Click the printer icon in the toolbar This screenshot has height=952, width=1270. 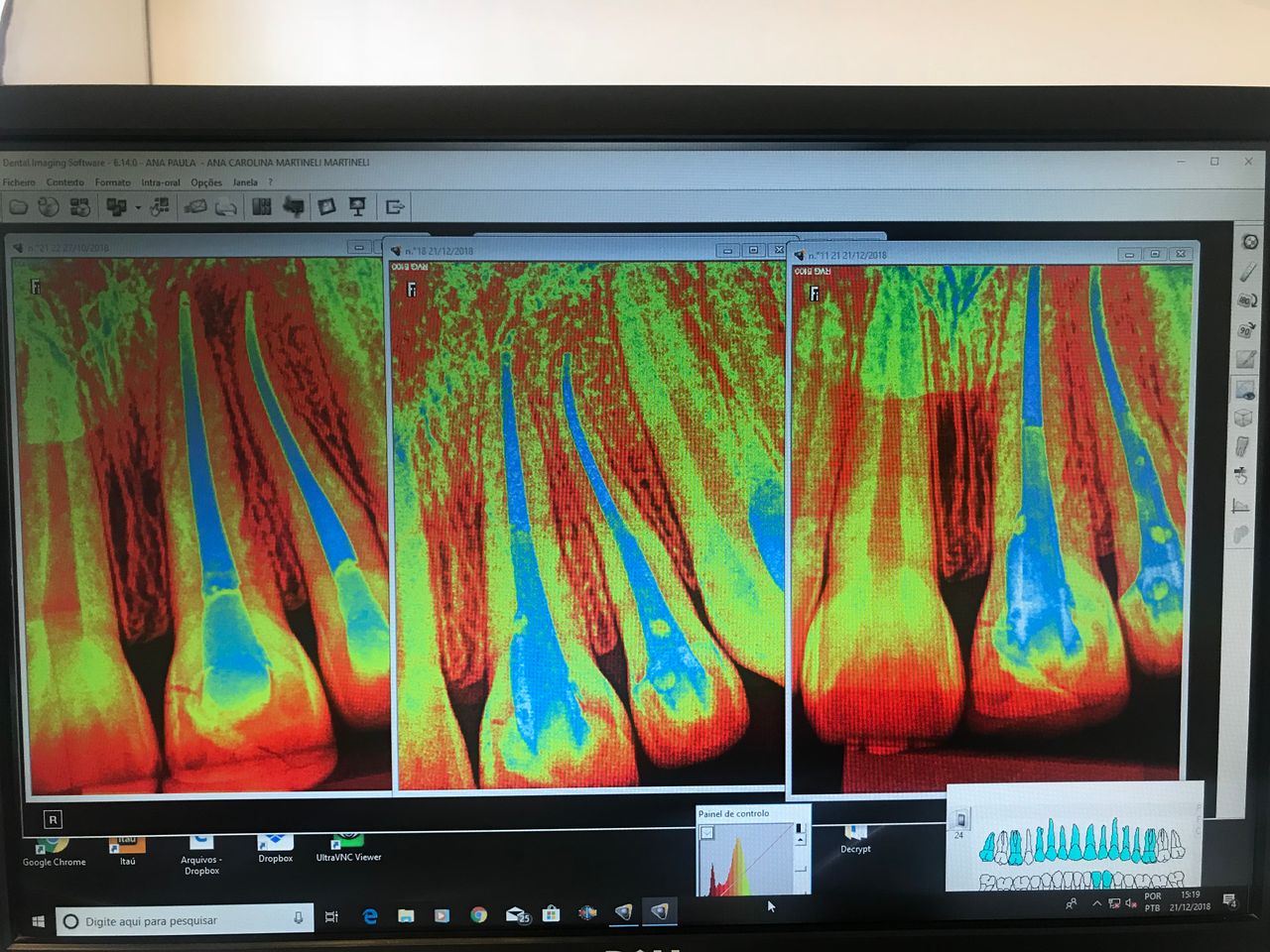(x=226, y=207)
